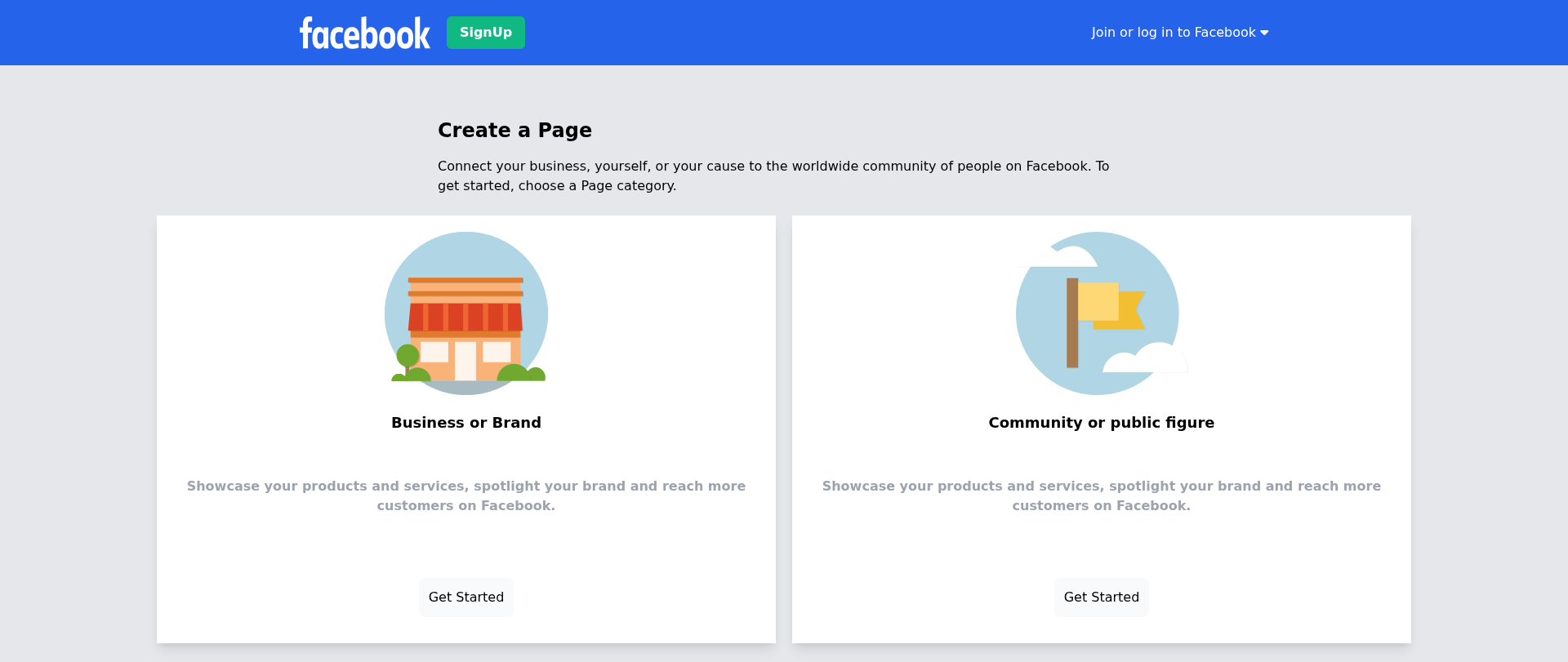The height and width of the screenshot is (662, 1568).
Task: Click the description under Business or Brand
Action: pos(466,496)
